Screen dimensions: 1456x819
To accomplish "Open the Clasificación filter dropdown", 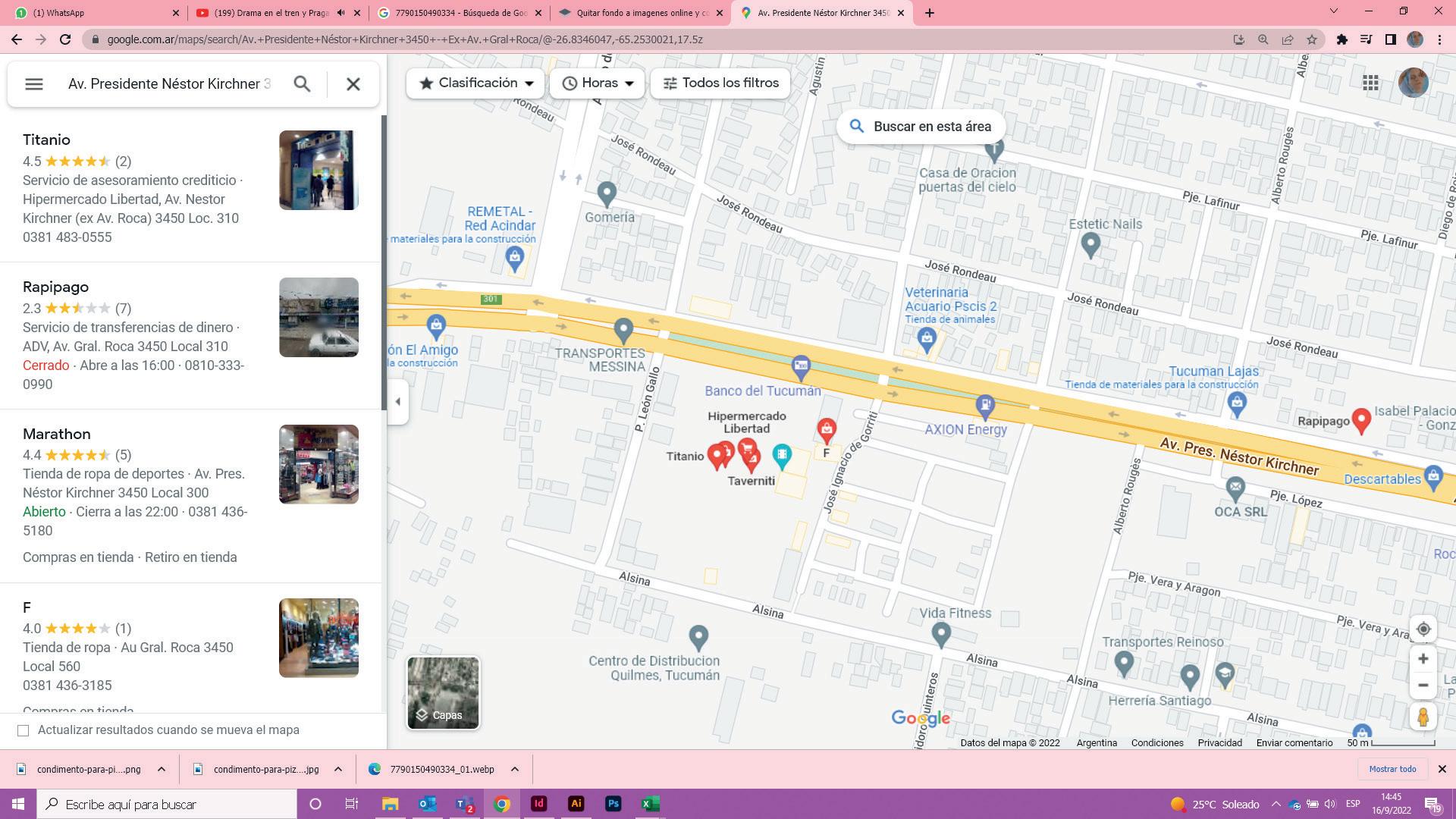I will coord(475,83).
